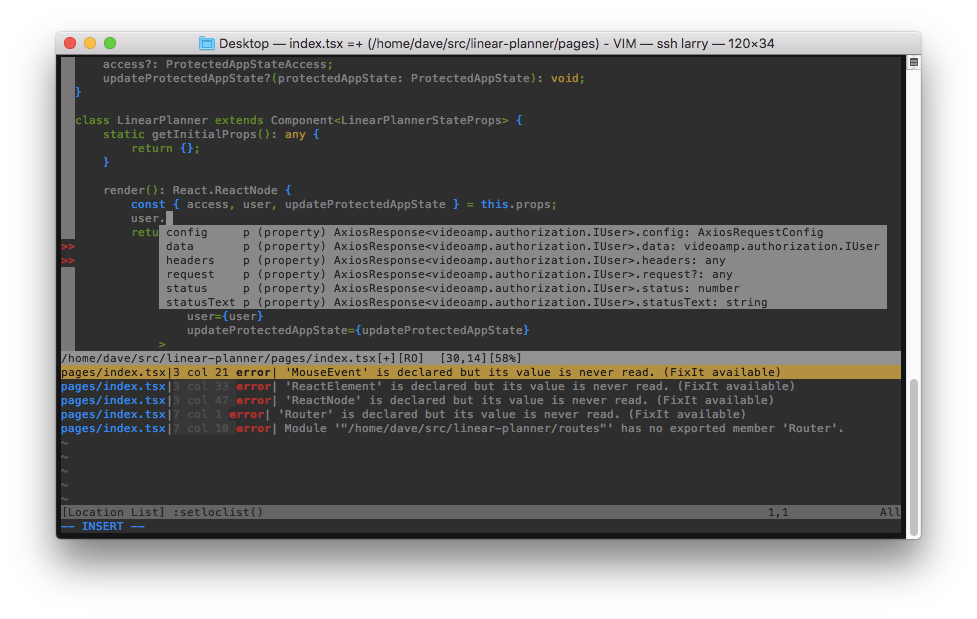
Task: Click the 'access?: ProtectedAppStateAccess;' line
Action: tap(217, 64)
